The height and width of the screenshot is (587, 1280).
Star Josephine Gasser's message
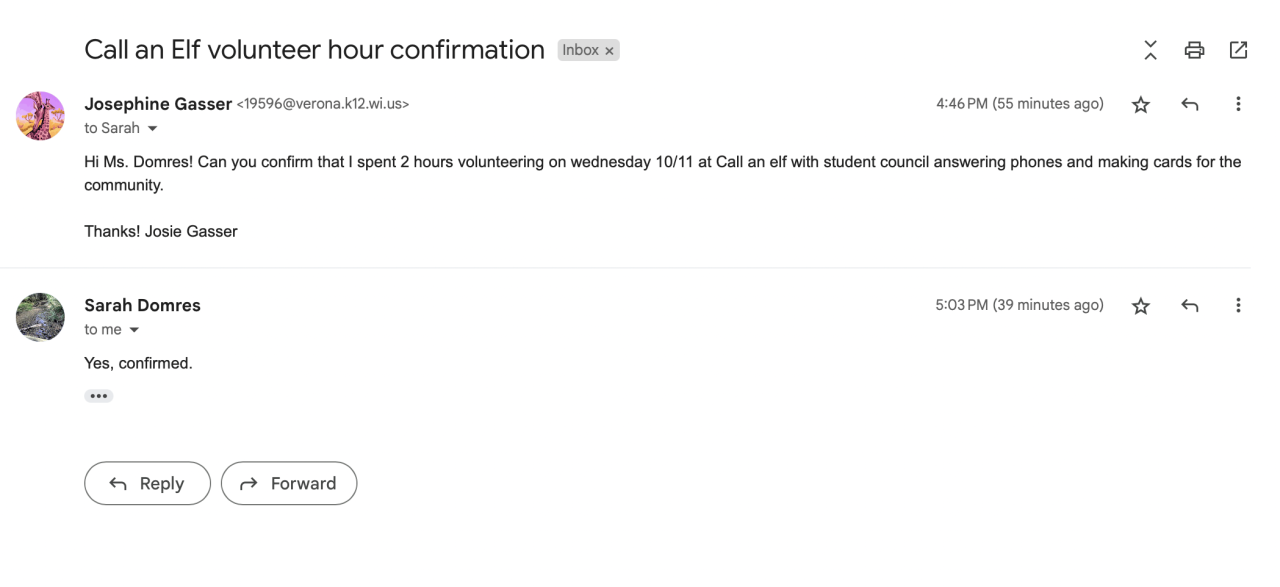(x=1140, y=105)
